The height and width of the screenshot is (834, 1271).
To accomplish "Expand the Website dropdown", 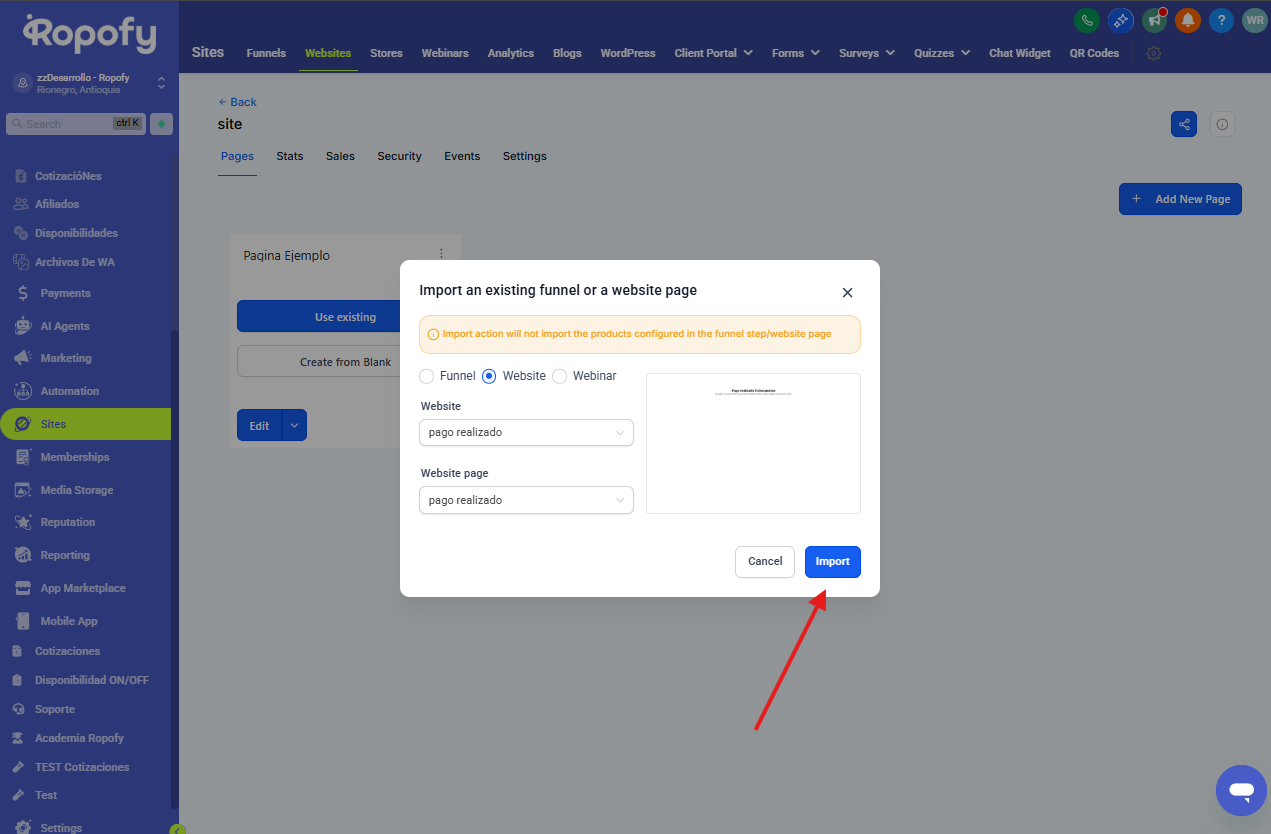I will point(526,433).
